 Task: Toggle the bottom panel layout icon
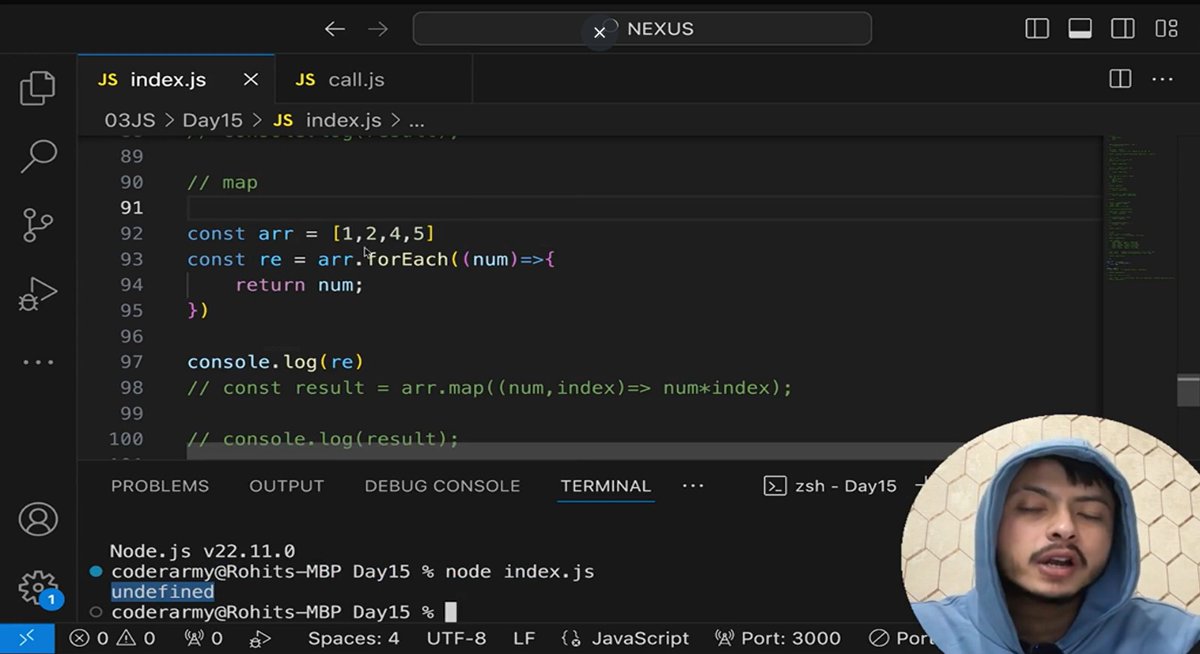tap(1080, 29)
